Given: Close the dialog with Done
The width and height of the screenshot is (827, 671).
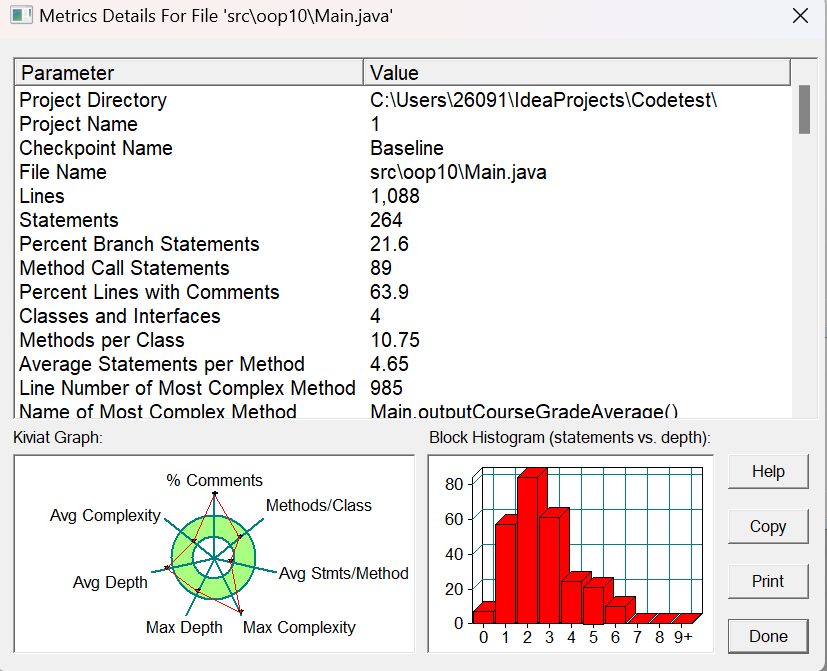Looking at the screenshot, I should 768,636.
